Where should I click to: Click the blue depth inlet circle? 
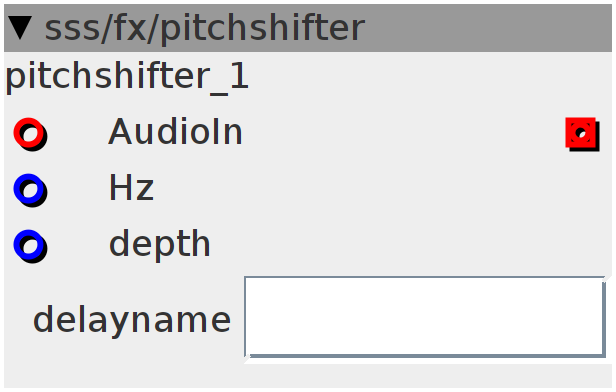tap(30, 246)
